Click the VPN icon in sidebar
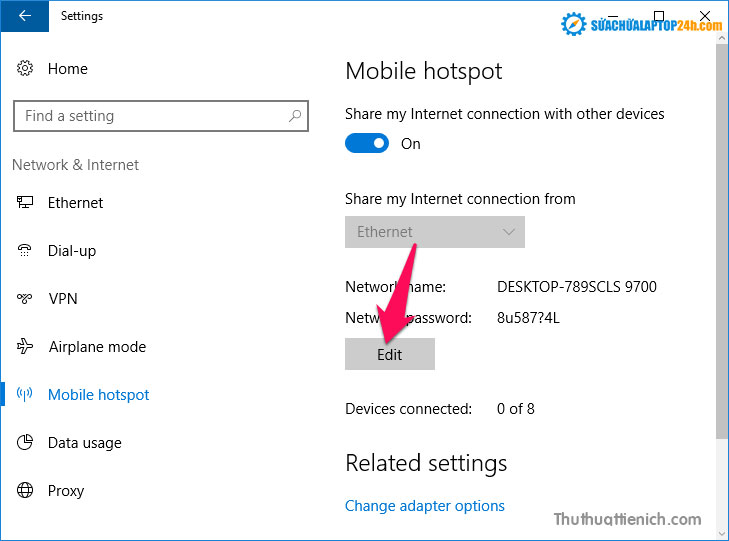The image size is (729, 541). tap(26, 299)
